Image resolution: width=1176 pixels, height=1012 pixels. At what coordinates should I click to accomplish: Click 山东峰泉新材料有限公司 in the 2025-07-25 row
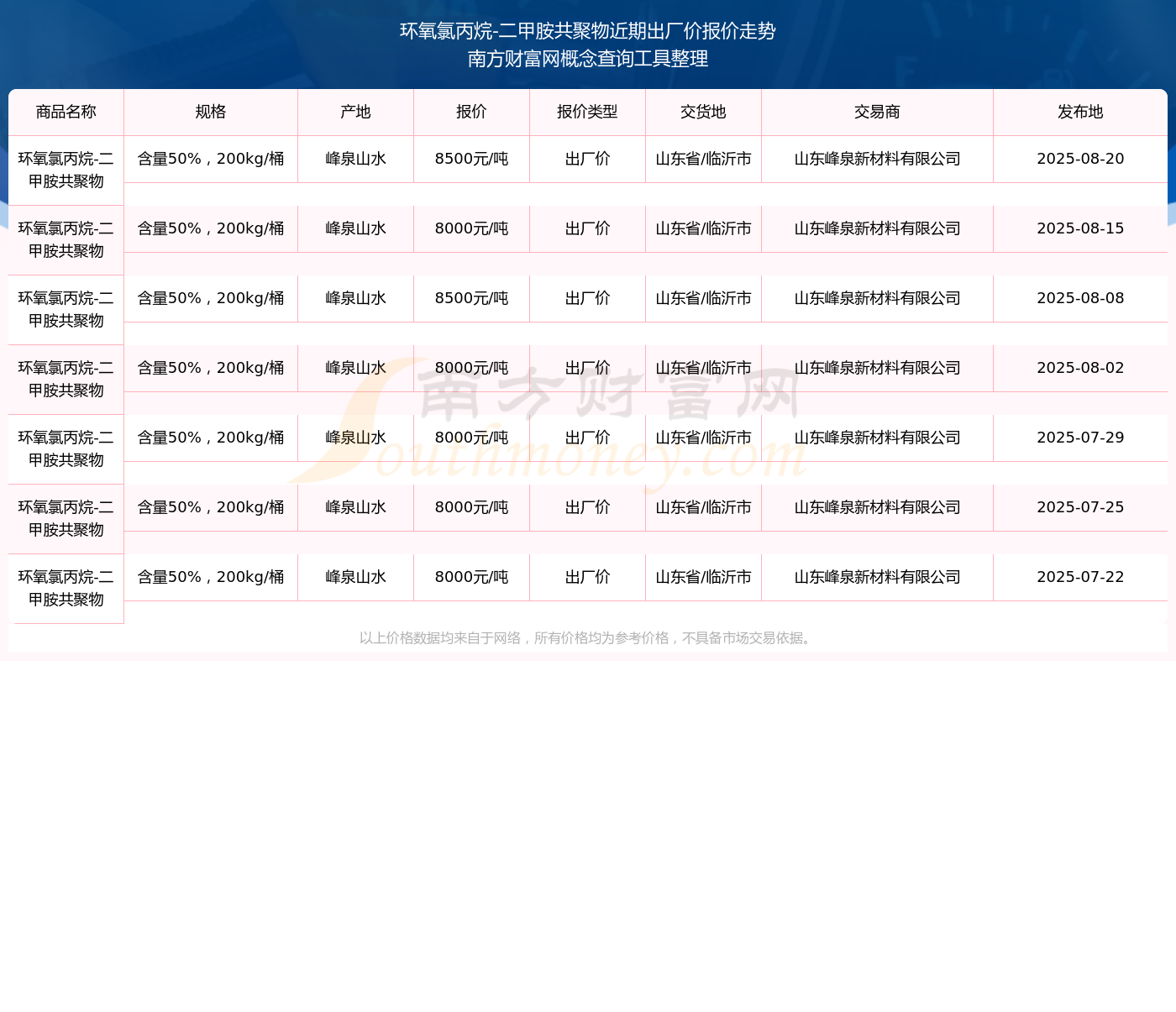878,508
